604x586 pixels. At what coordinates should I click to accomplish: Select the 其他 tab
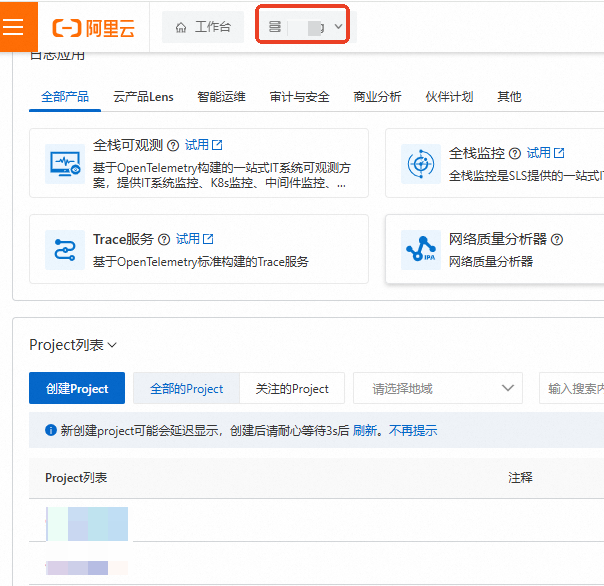[x=509, y=97]
